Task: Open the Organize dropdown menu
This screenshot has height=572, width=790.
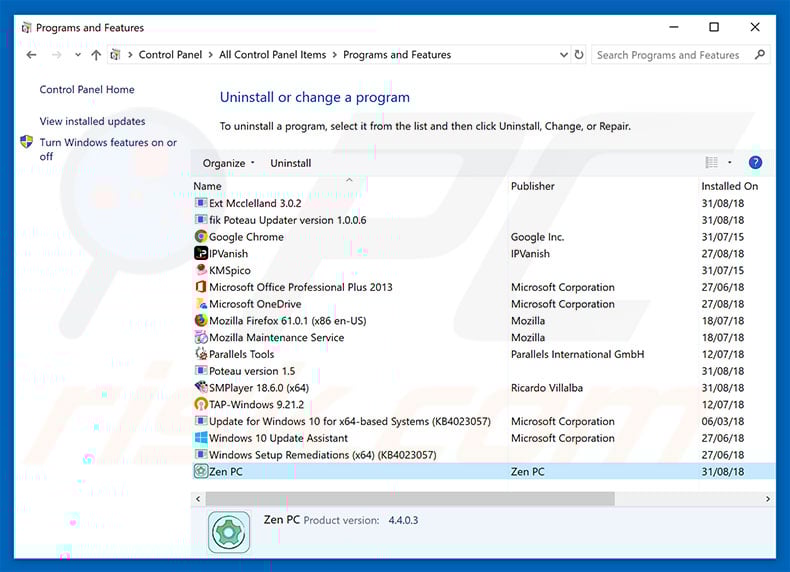Action: (x=228, y=163)
